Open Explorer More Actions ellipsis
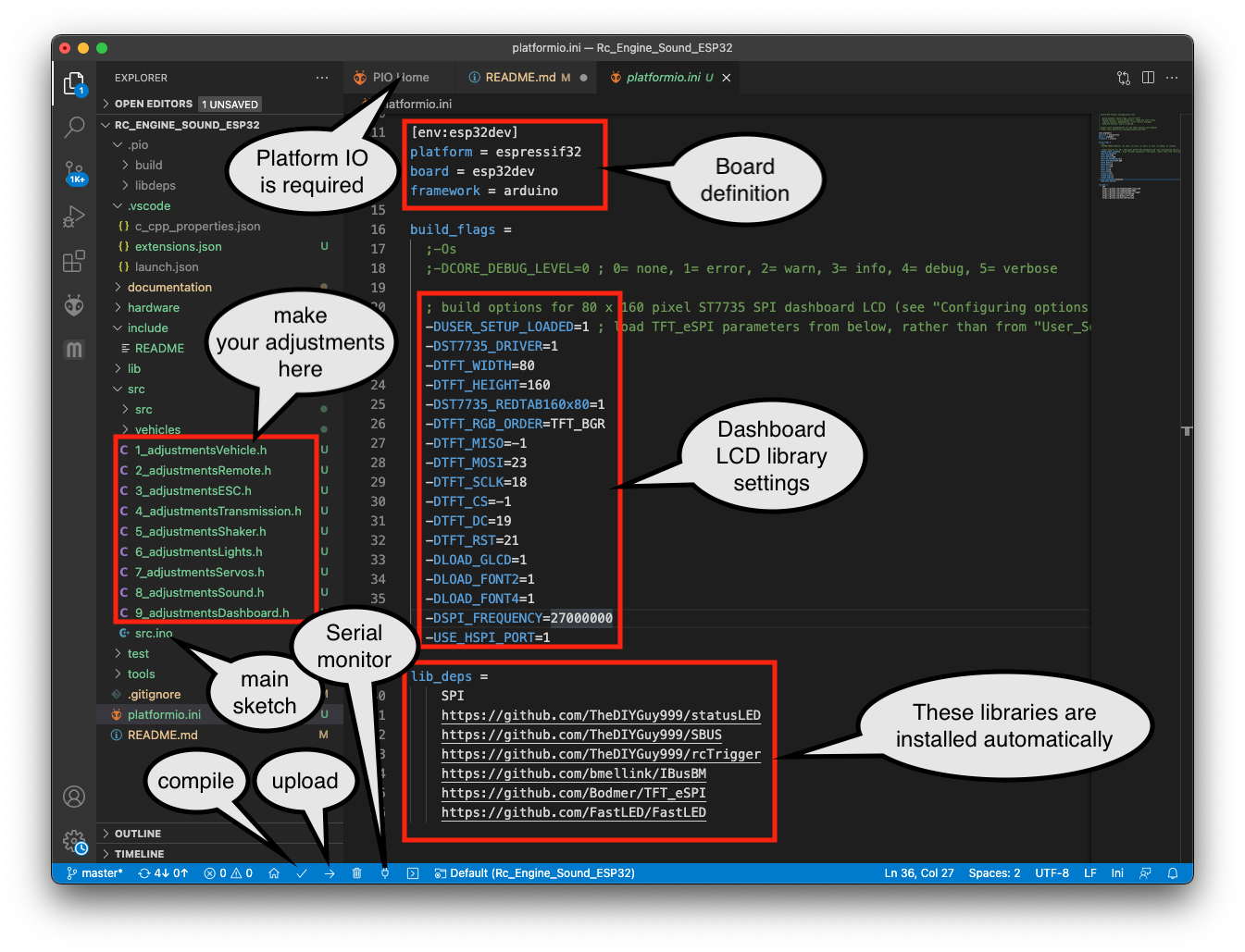Image resolution: width=1245 pixels, height=952 pixels. [322, 78]
